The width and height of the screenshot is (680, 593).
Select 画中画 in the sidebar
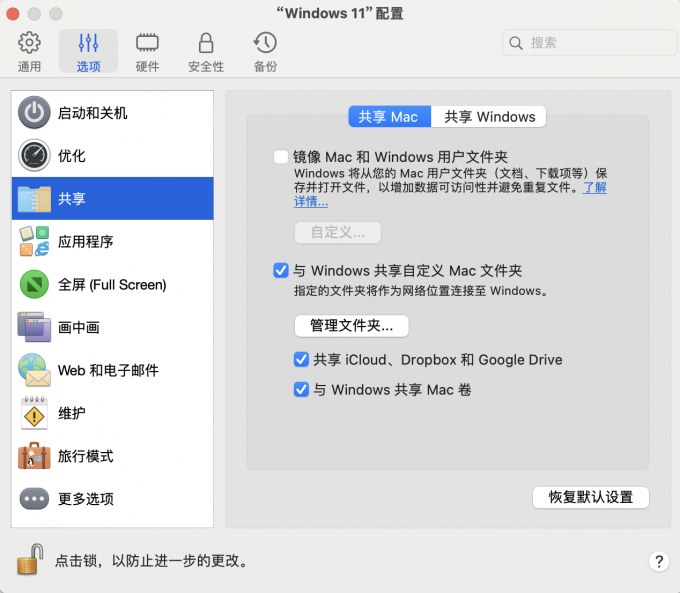113,327
